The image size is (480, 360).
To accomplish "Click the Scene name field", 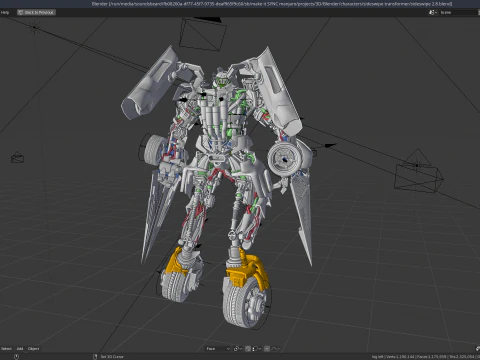I will point(459,12).
